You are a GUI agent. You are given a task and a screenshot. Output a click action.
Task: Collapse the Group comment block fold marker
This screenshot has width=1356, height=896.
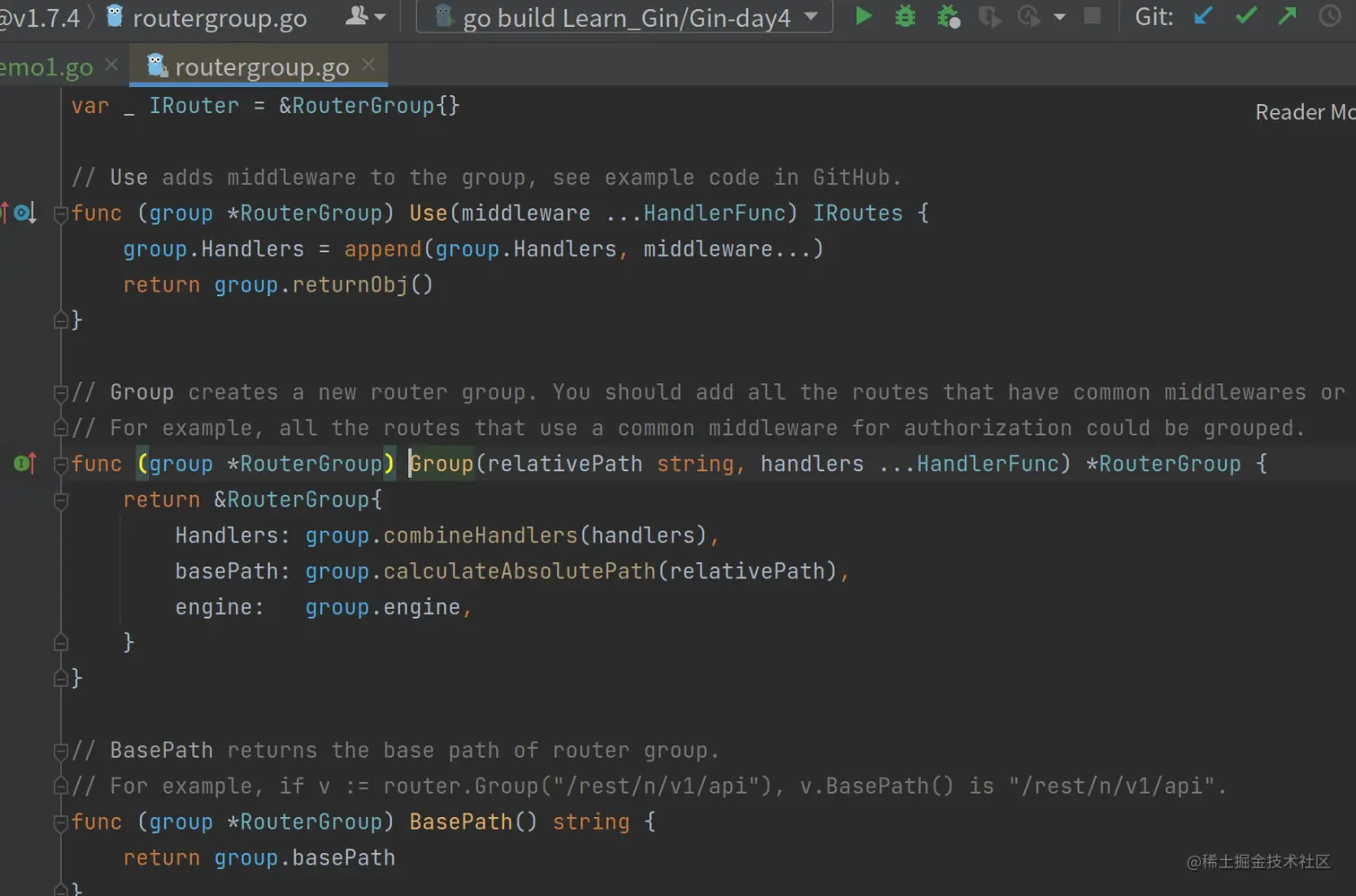point(61,393)
